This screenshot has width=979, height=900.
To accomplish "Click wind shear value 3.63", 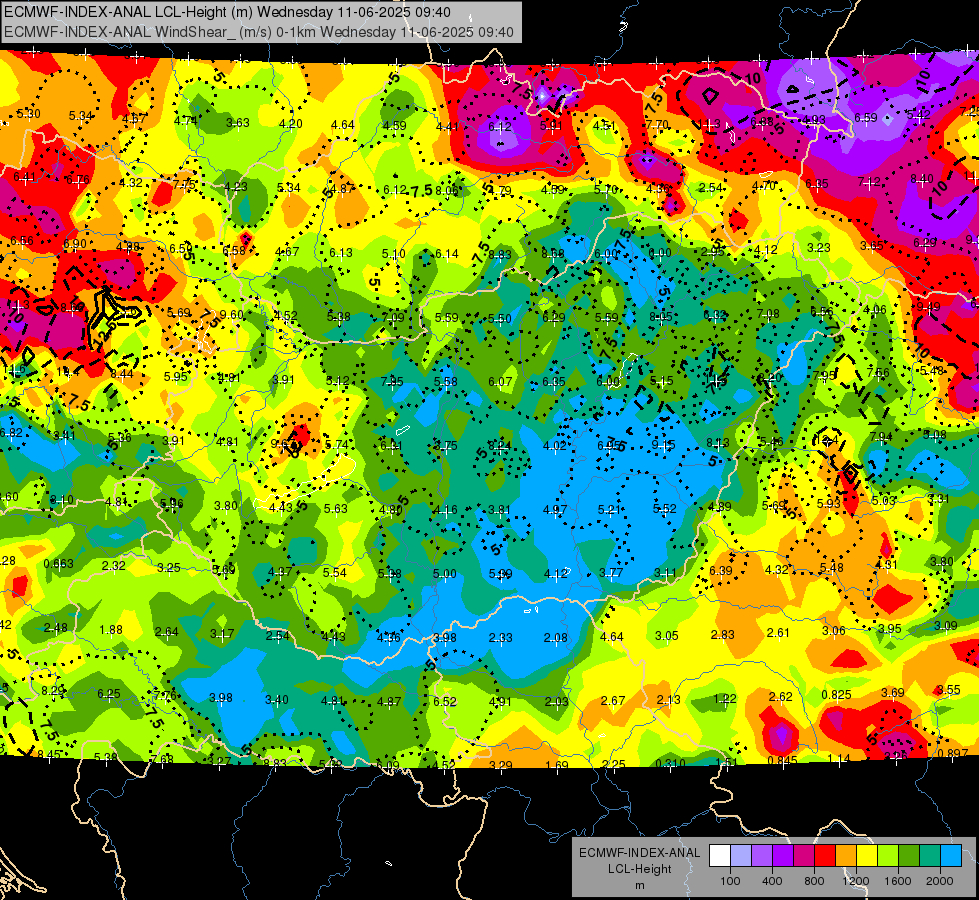I will 238,122.
